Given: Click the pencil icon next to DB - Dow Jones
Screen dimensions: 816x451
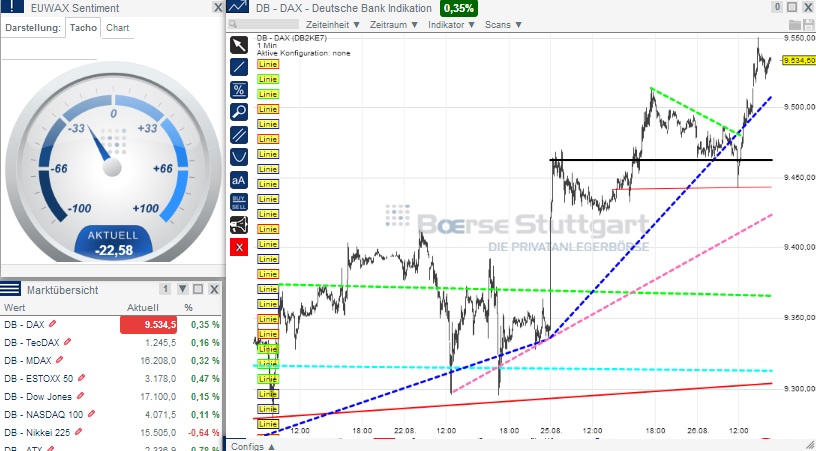Looking at the screenshot, I should click(80, 396).
